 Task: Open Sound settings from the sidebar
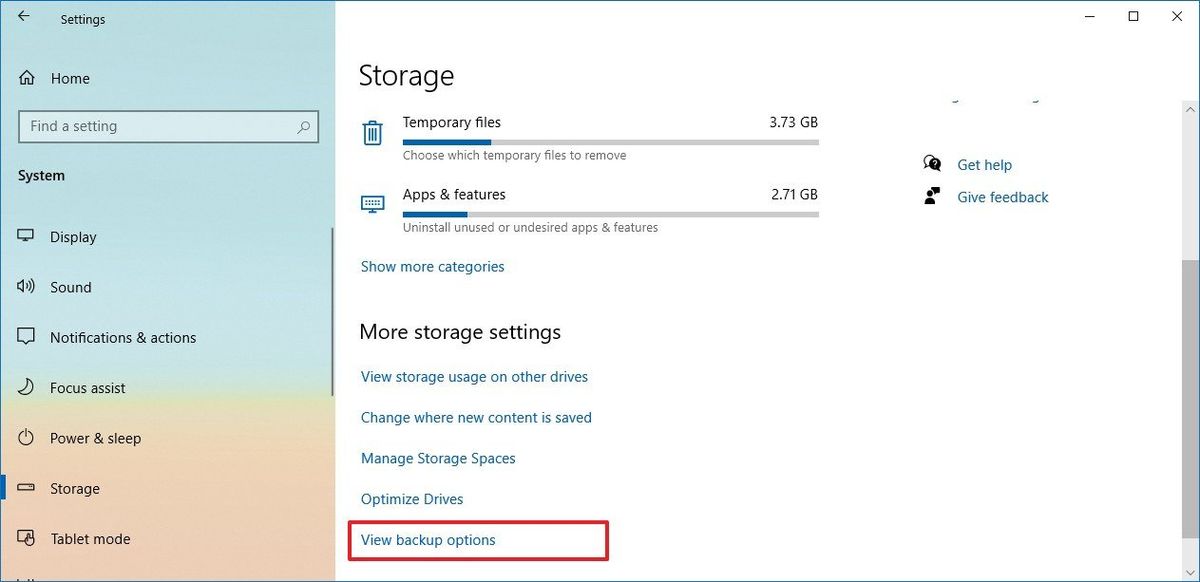click(25, 287)
